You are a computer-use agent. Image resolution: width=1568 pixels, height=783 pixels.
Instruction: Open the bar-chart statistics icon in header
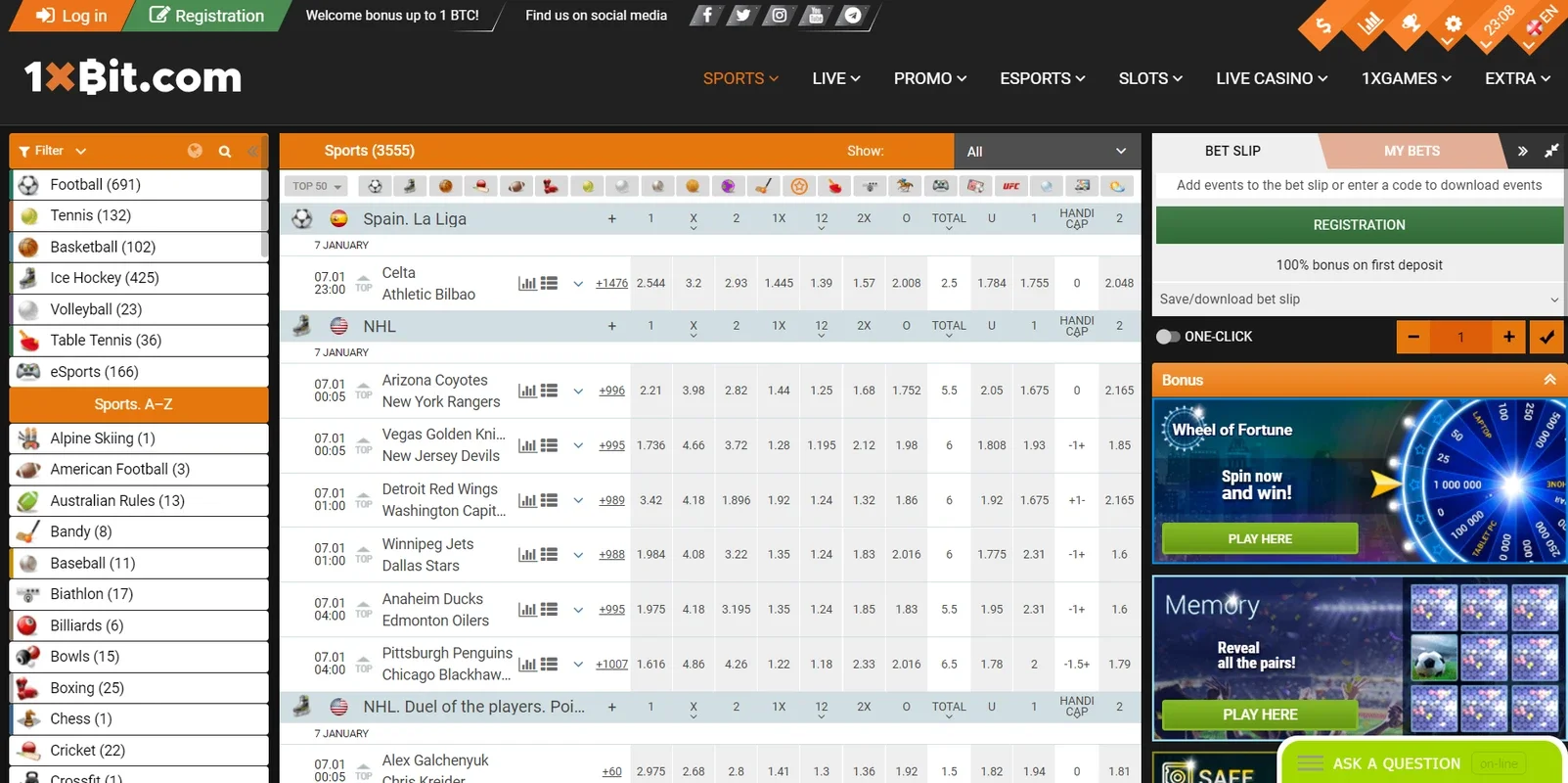[1369, 23]
